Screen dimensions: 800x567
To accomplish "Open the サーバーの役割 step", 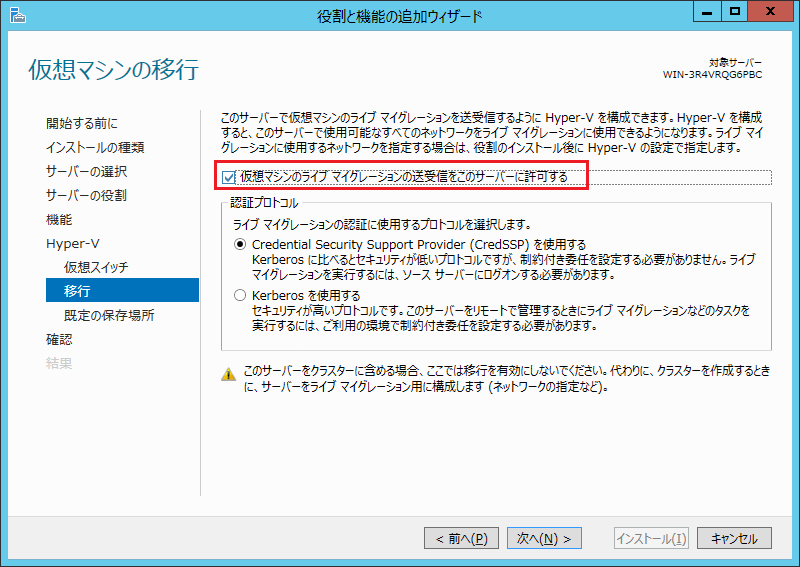I will click(x=86, y=195).
